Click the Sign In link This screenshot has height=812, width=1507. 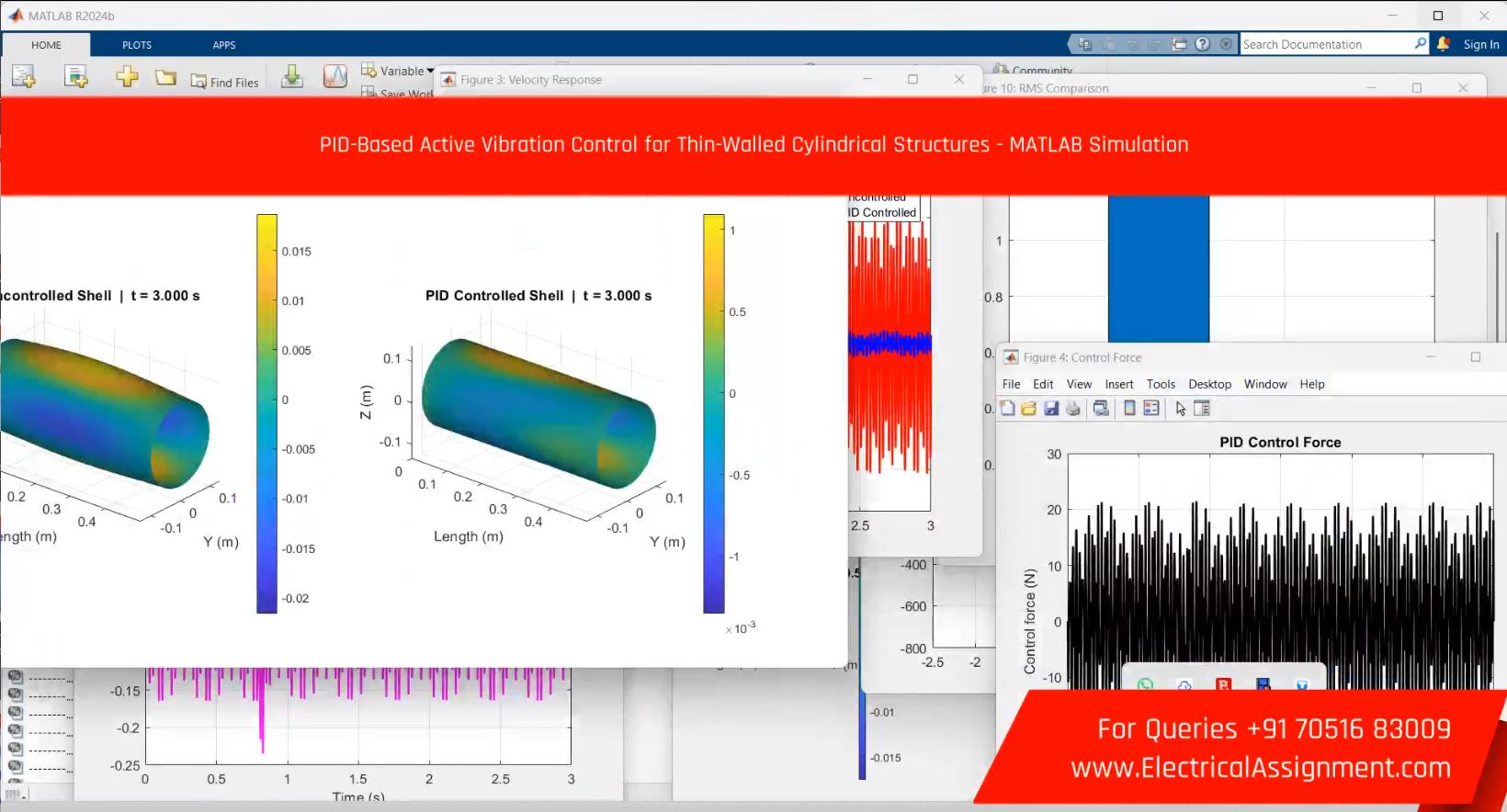tap(1480, 44)
